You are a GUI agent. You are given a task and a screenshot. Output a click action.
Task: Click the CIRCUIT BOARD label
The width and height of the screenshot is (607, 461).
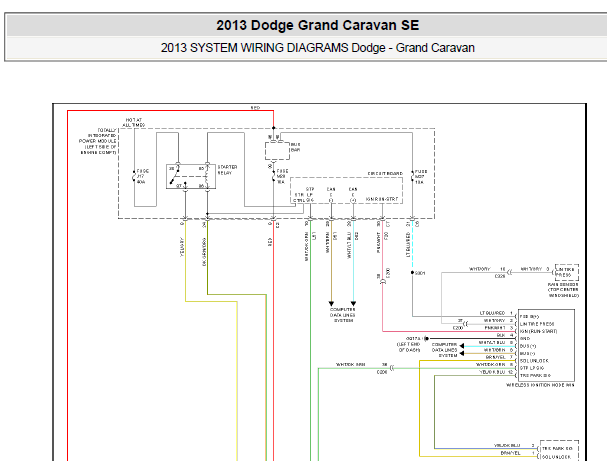[x=385, y=173]
